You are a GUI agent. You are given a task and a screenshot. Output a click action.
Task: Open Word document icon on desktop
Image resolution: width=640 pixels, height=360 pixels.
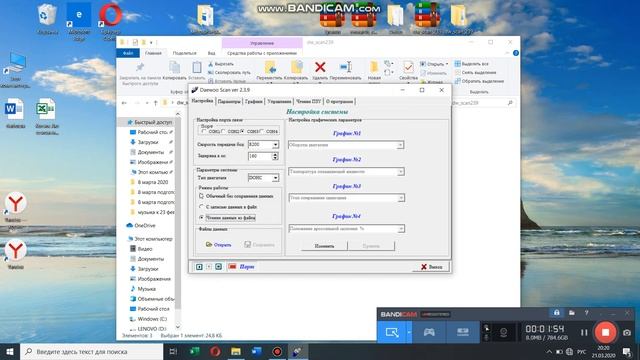point(15,109)
